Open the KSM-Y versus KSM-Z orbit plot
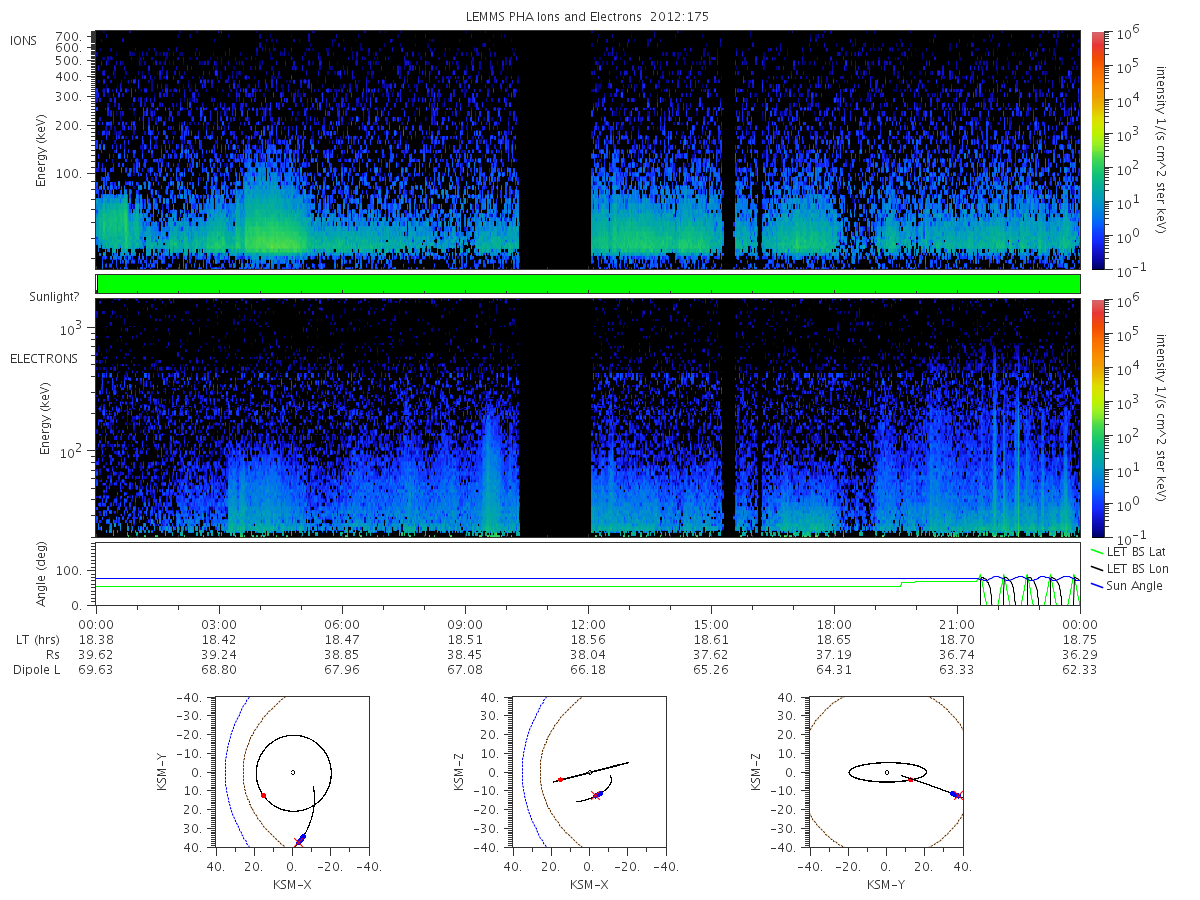This screenshot has height=900, width=1200. point(886,772)
